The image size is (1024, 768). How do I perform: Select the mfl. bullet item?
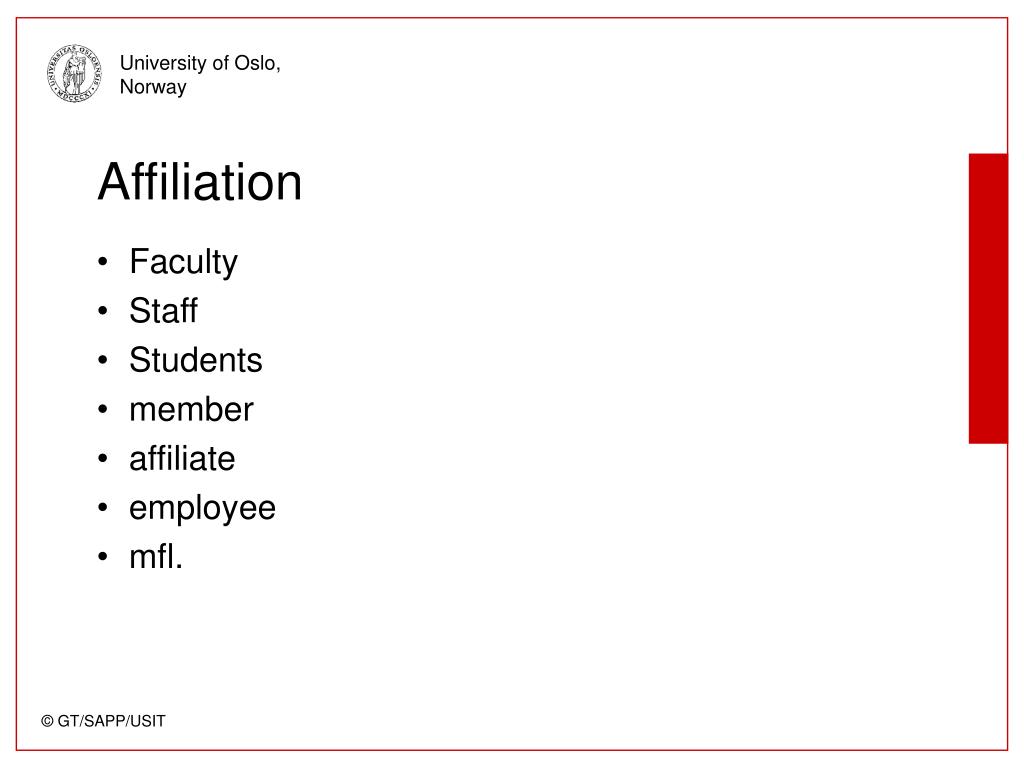point(156,557)
